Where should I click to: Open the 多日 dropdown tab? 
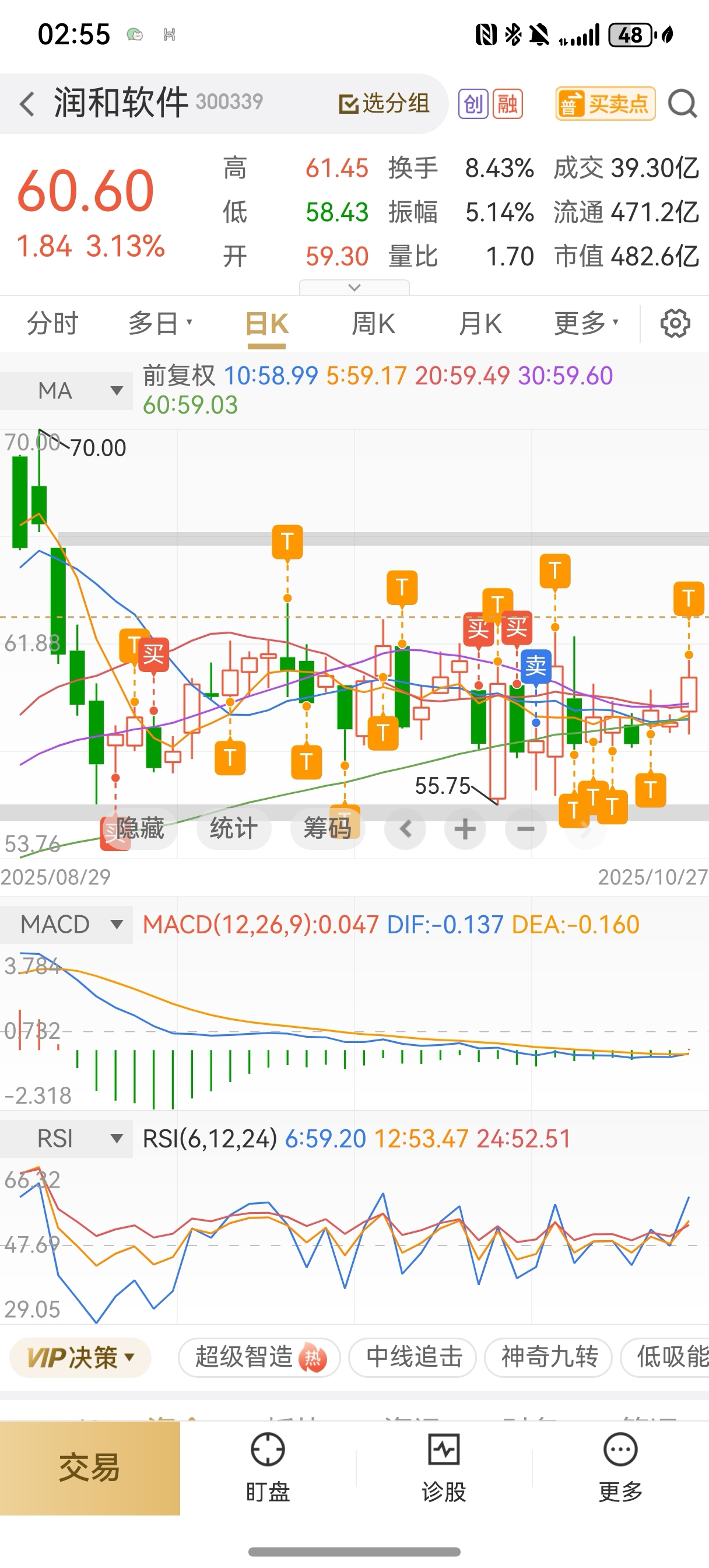click(x=160, y=323)
